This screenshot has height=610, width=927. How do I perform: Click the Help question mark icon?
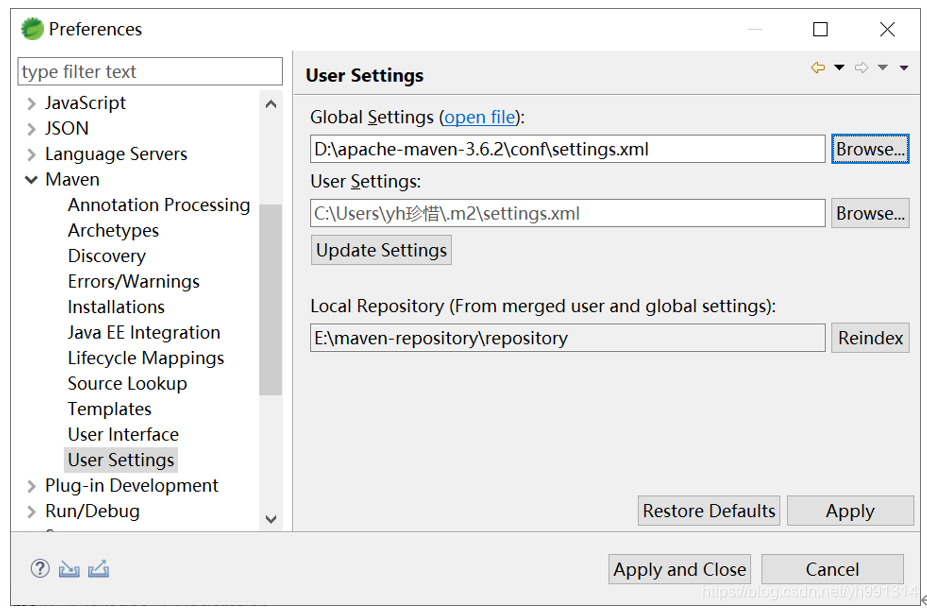[x=40, y=569]
